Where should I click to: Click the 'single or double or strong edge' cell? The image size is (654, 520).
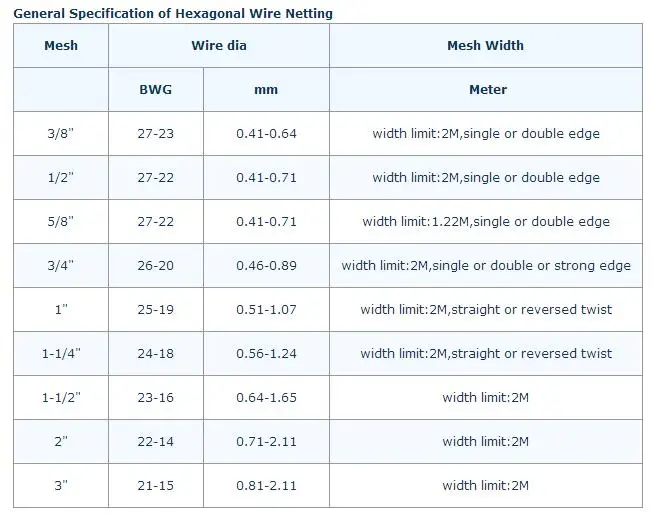(486, 266)
